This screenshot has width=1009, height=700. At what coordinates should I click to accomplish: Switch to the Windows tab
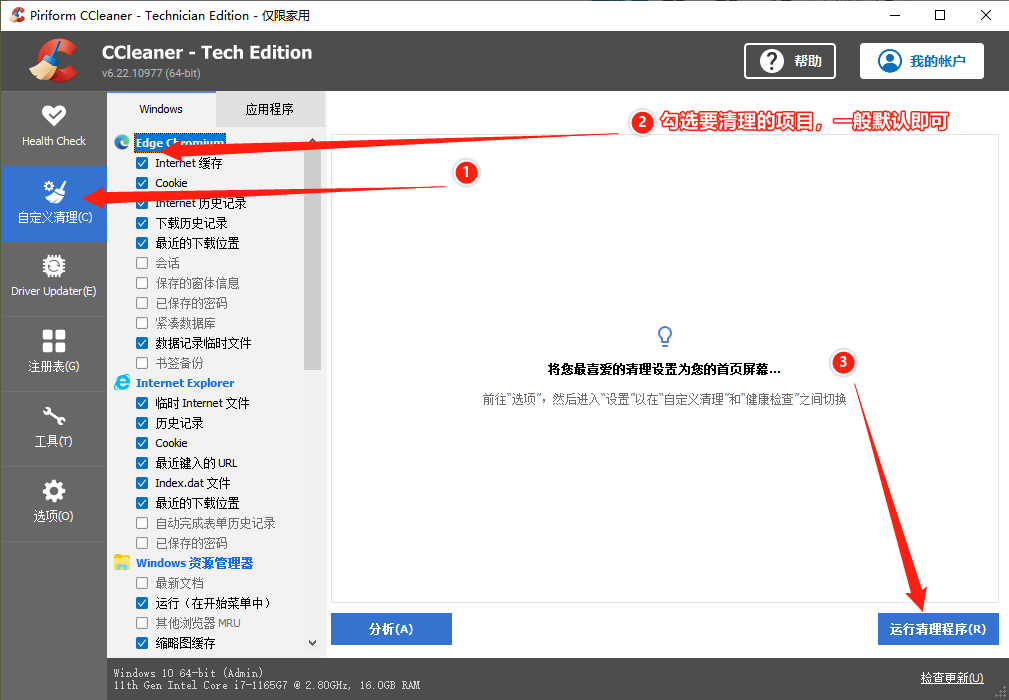pyautogui.click(x=161, y=109)
